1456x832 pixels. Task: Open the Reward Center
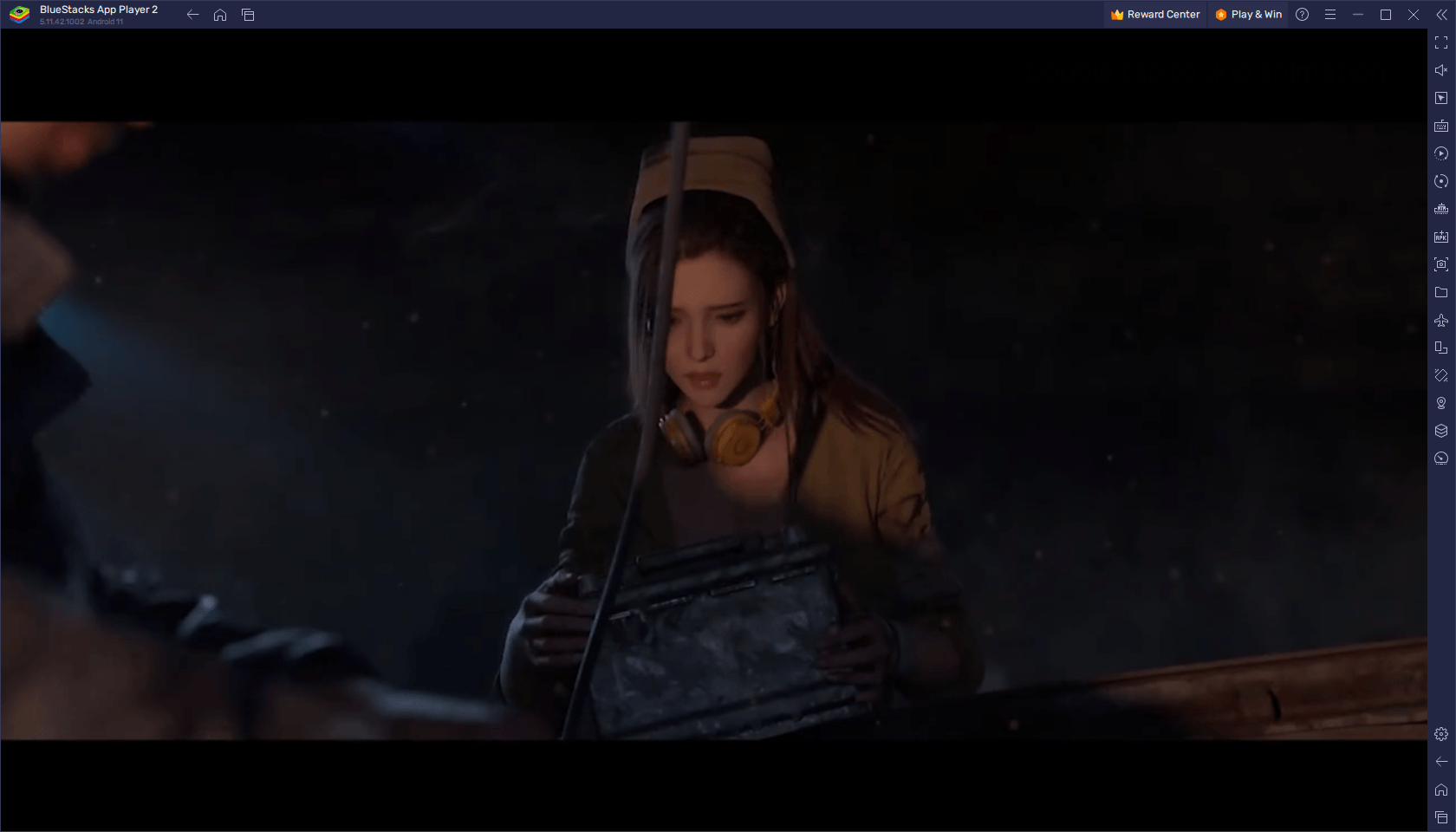(1155, 15)
